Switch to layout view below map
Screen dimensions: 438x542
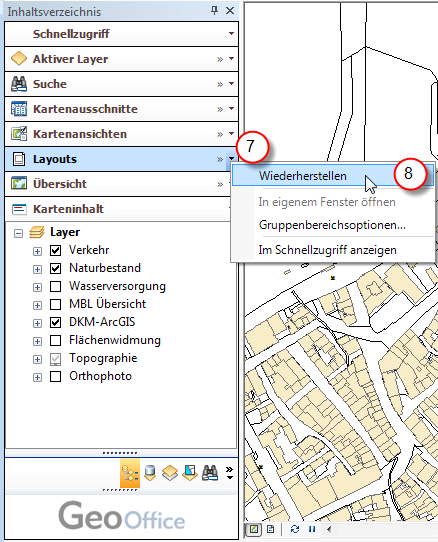(271, 529)
